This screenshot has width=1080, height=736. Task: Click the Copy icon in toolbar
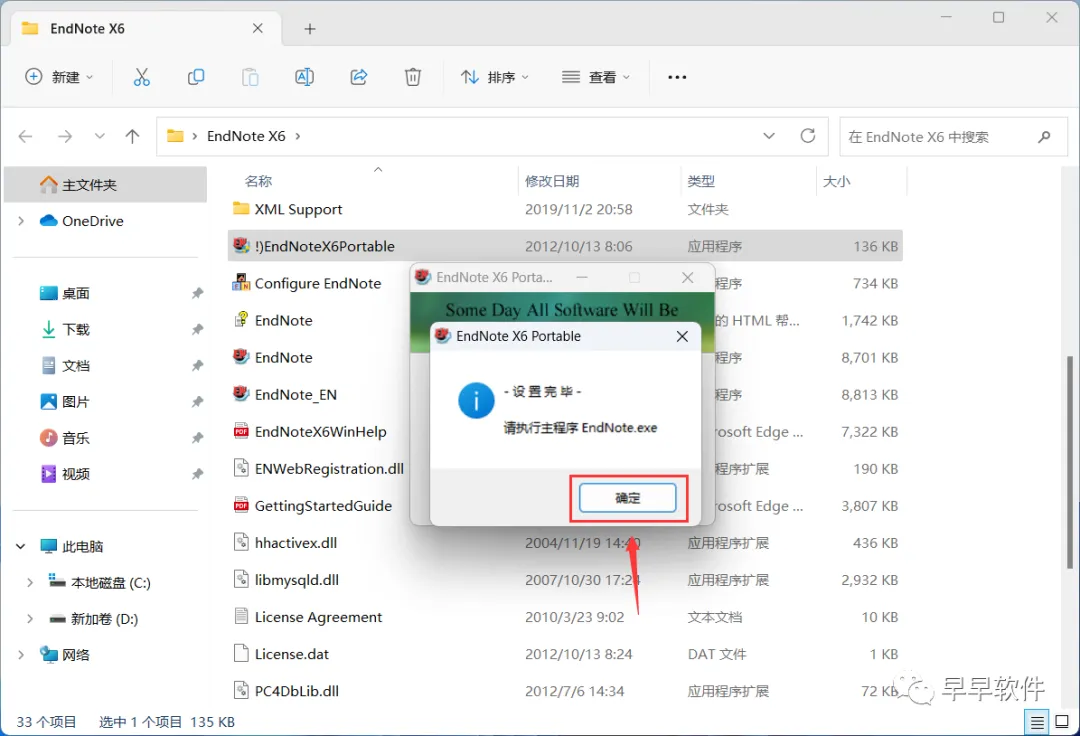[196, 77]
